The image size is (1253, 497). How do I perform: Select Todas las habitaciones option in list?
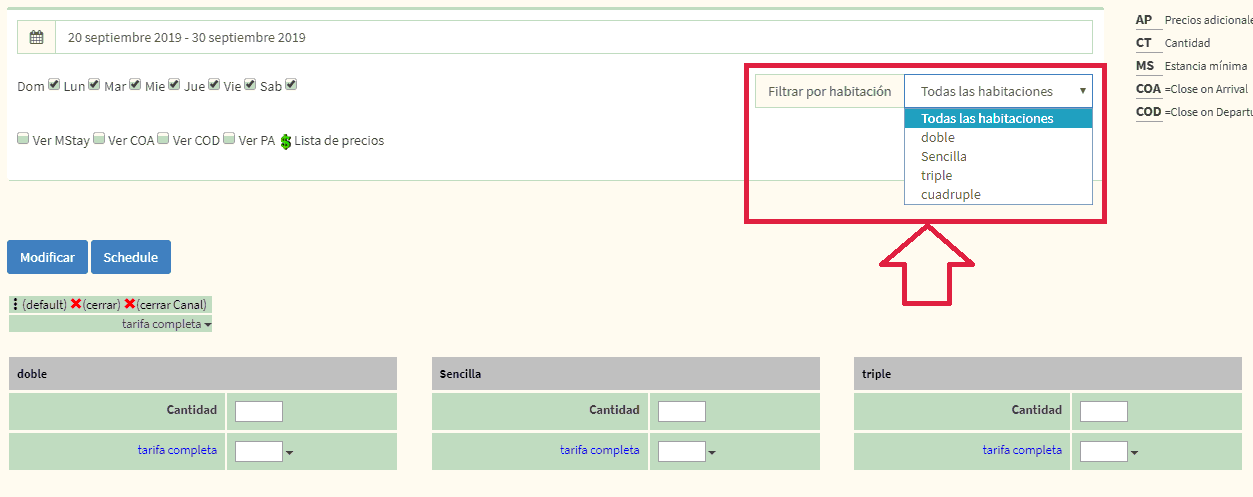point(986,118)
